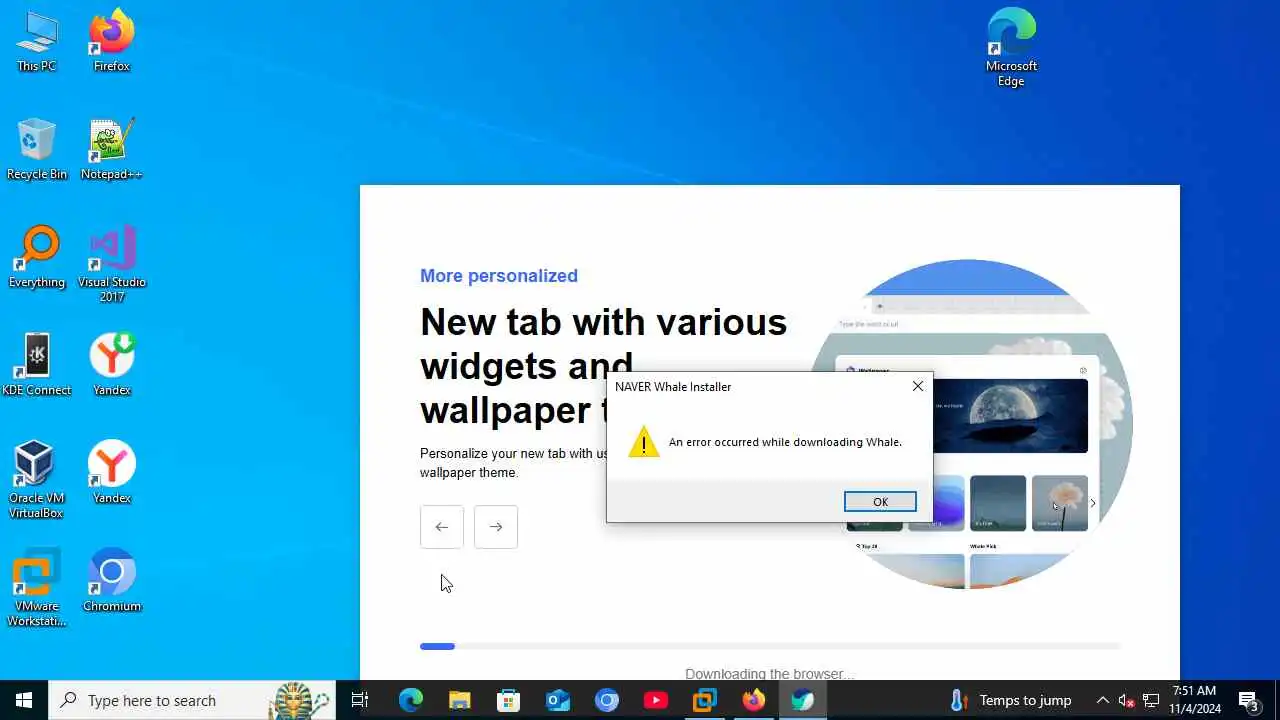The image size is (1280, 720).
Task: Open VMware Workstation desktop shortcut
Action: click(37, 588)
